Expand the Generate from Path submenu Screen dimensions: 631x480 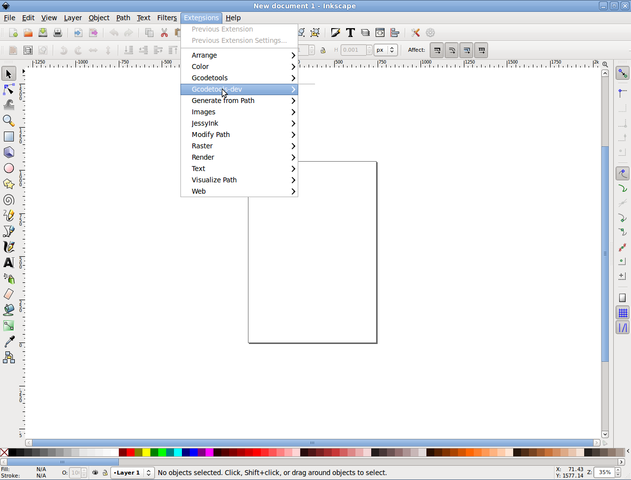[239, 101]
